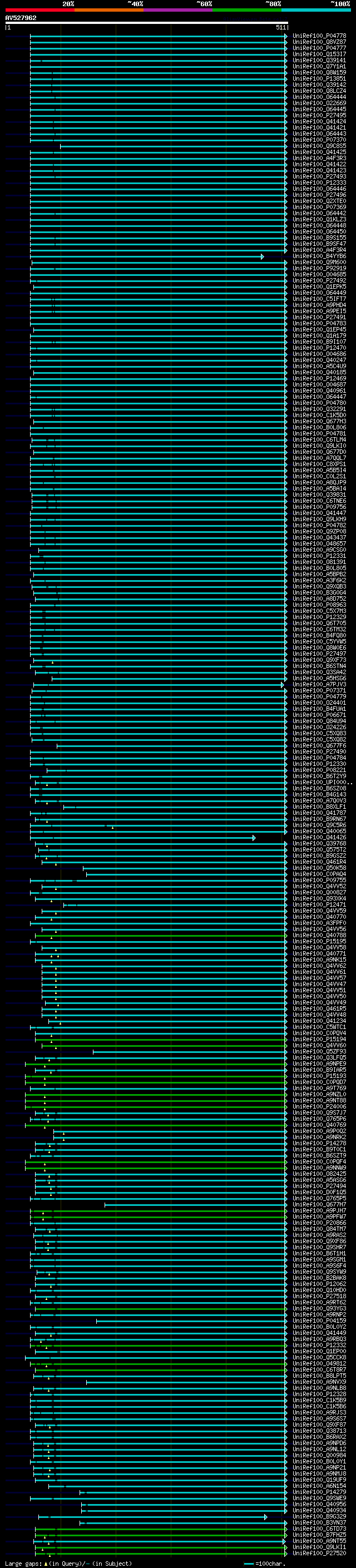Click the white query sequence bar
Image resolution: width=356 pixels, height=1568 pixels.
pyautogui.click(x=147, y=23)
